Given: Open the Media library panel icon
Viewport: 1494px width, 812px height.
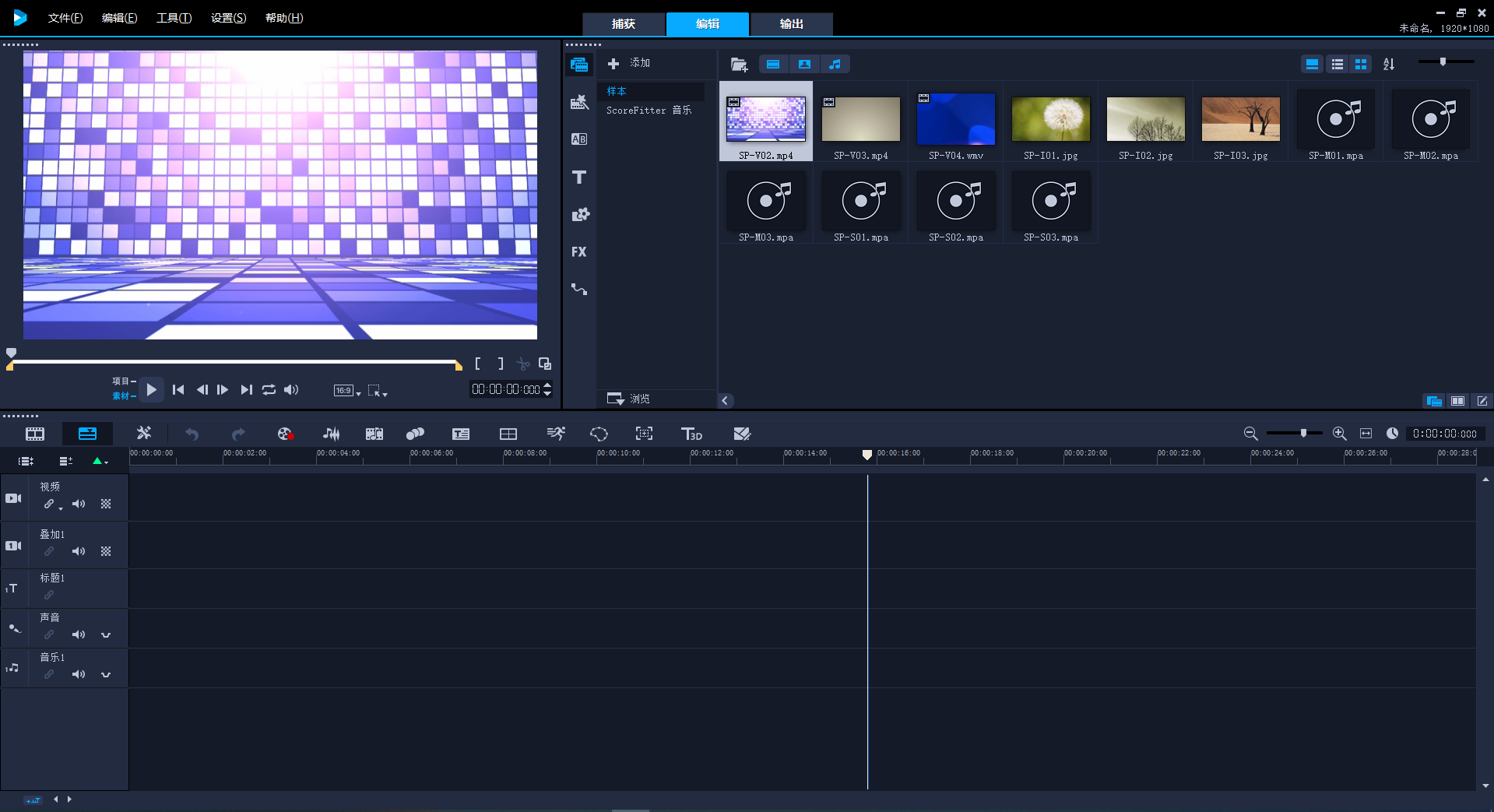Looking at the screenshot, I should 579,65.
